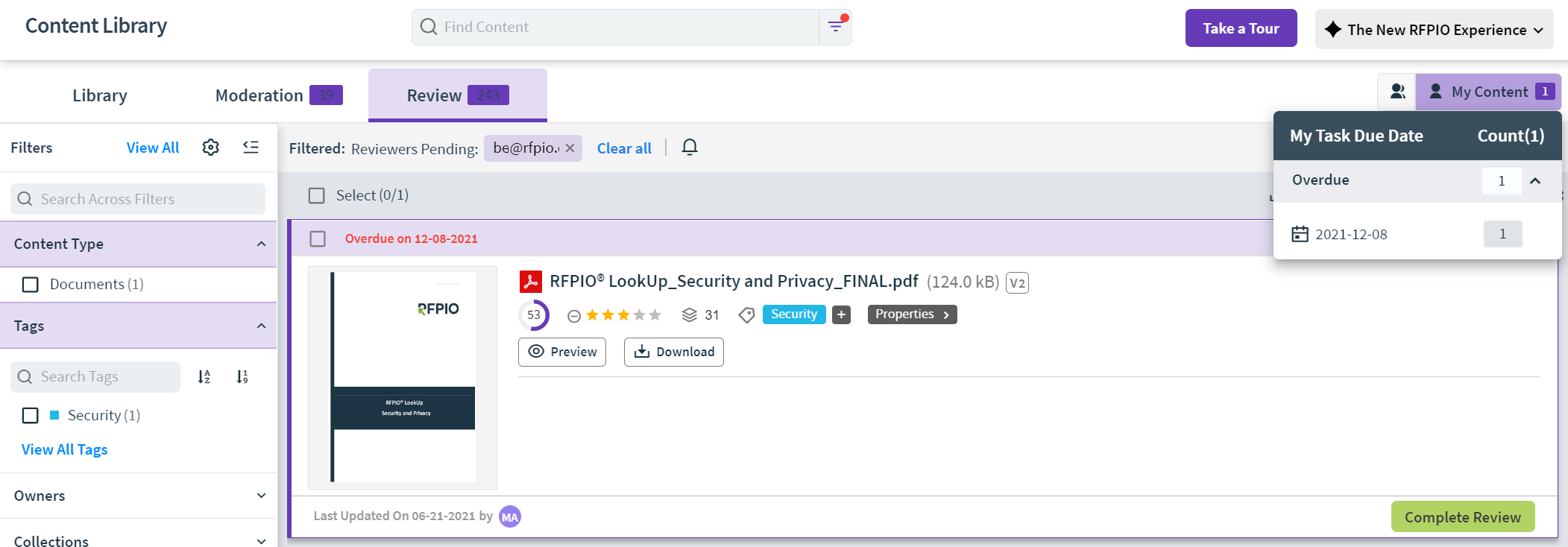Click the Overdue count value 1
The width and height of the screenshot is (1568, 547).
click(x=1502, y=180)
